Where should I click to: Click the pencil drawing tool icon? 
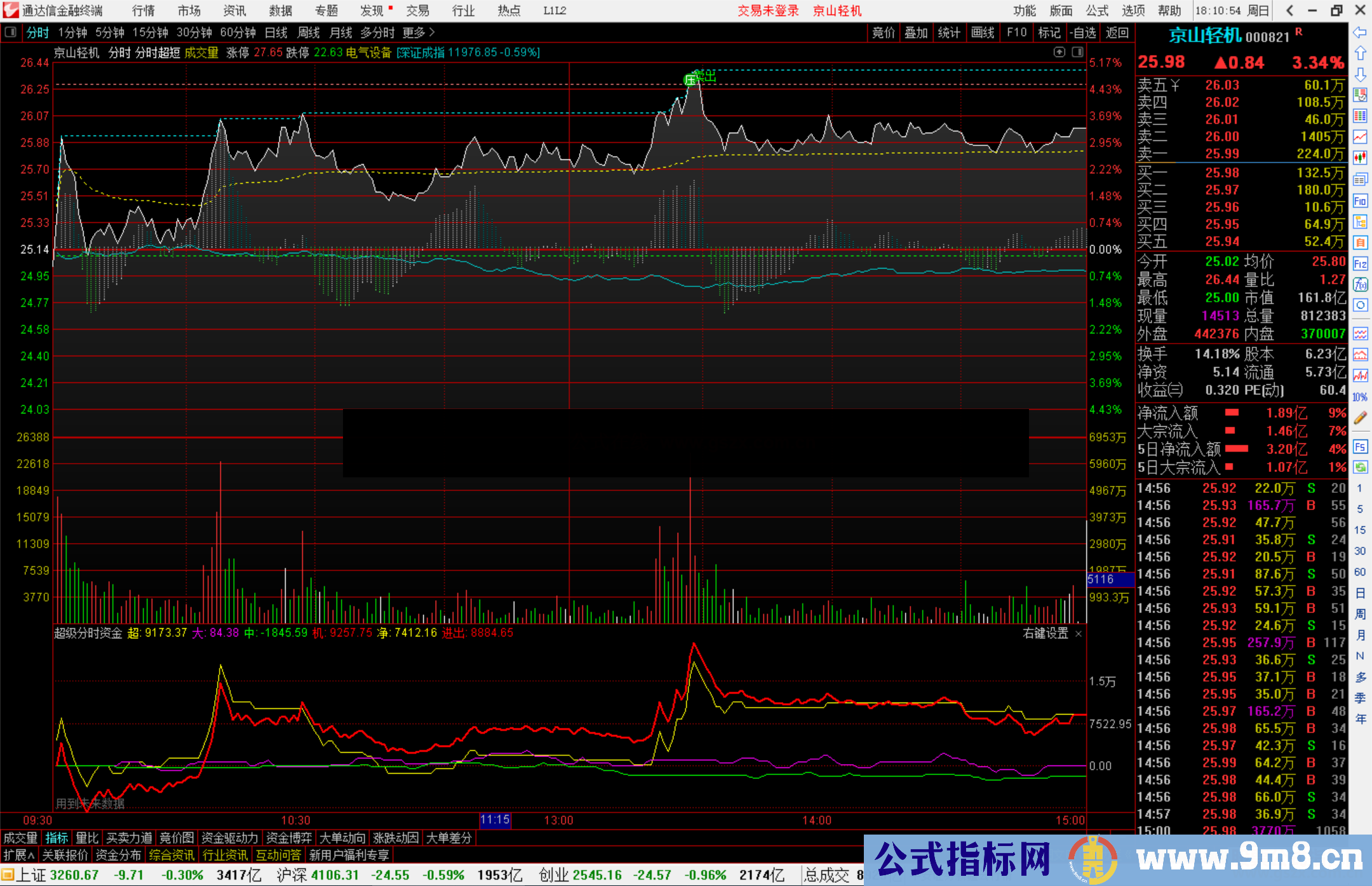tap(1360, 417)
